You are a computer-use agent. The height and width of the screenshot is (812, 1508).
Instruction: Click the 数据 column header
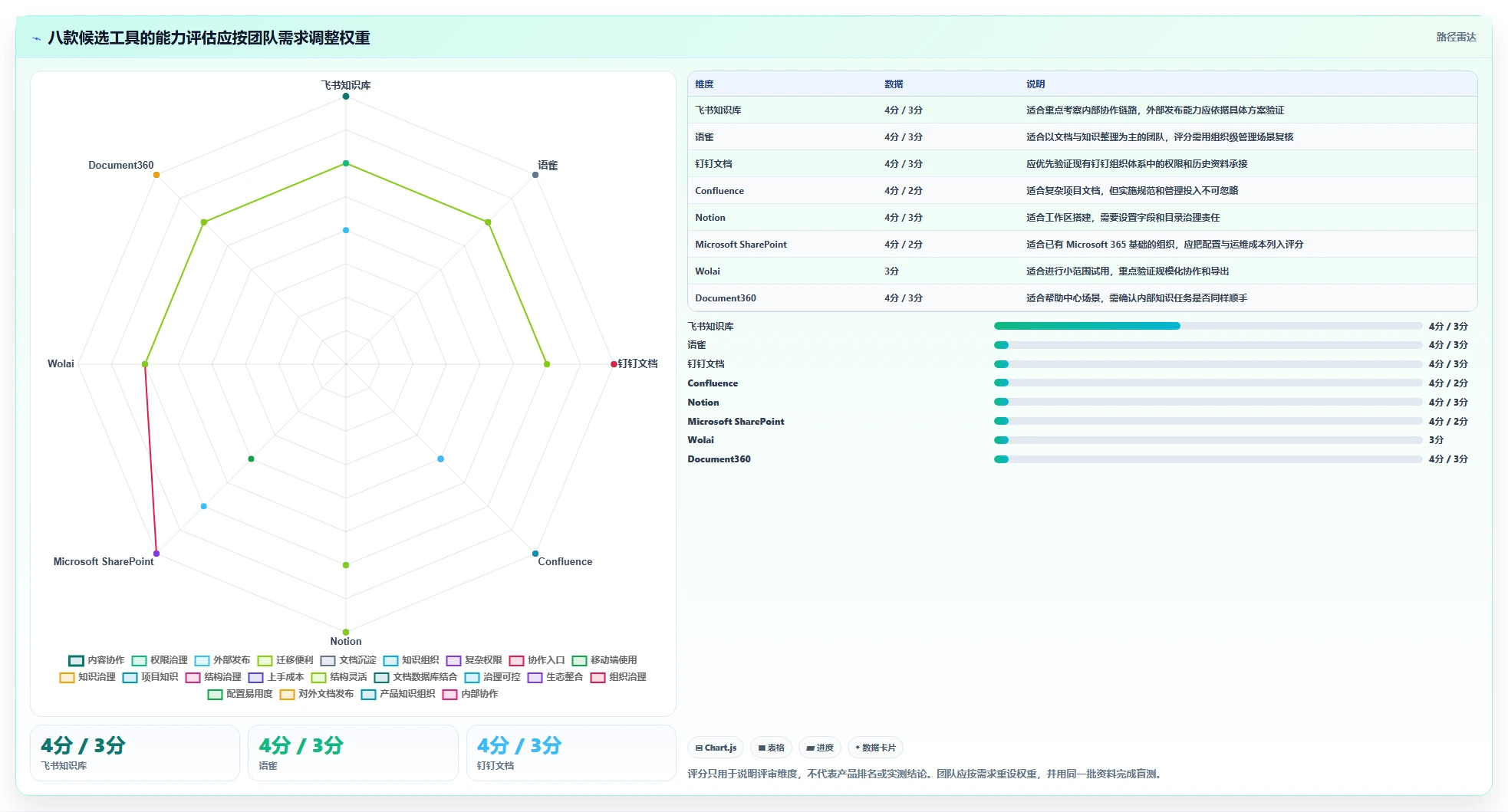tap(894, 84)
